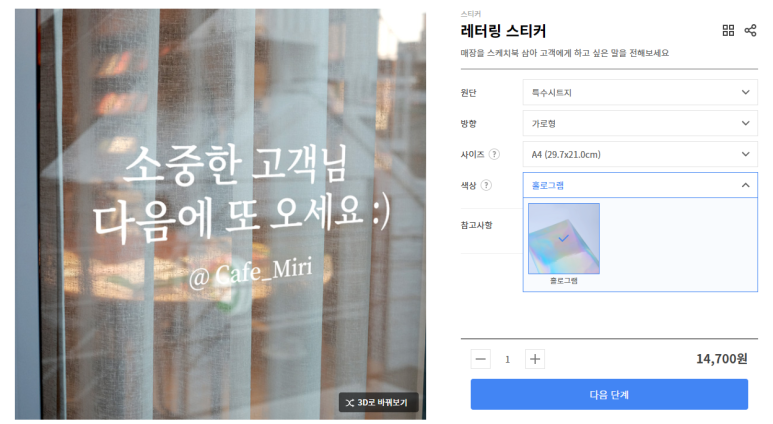Collapse the 색상 dropdown showing 홀로그램
The width and height of the screenshot is (773, 424).
640,185
